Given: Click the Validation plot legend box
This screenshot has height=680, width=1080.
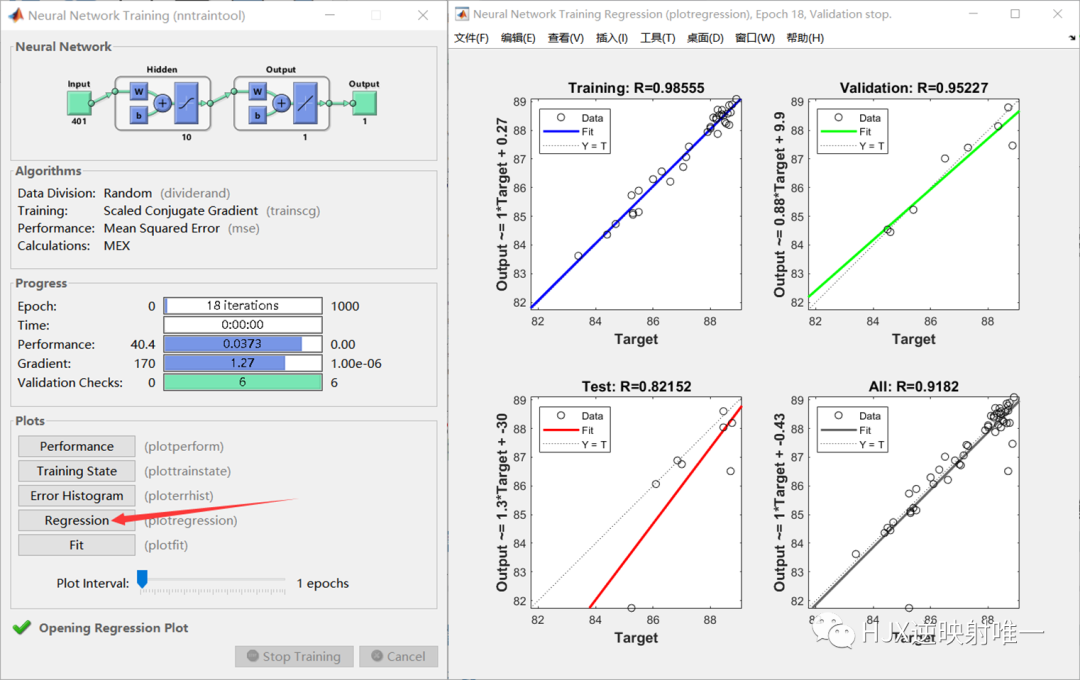Looking at the screenshot, I should [852, 131].
